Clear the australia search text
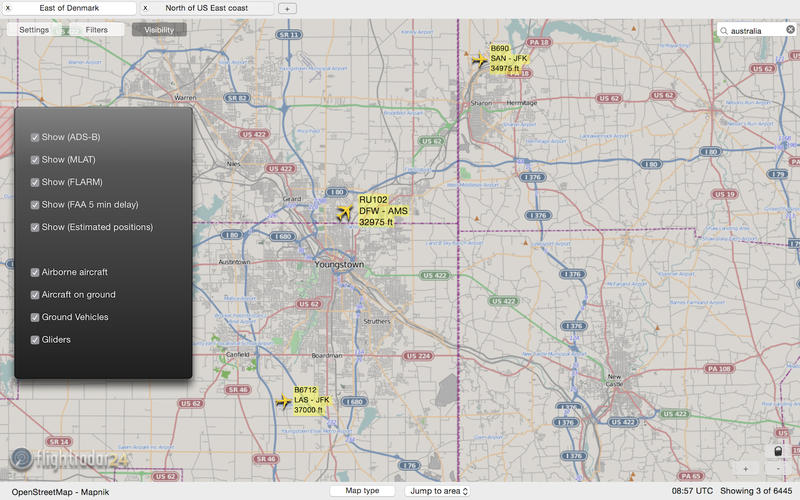This screenshot has width=800, height=500. coord(789,31)
